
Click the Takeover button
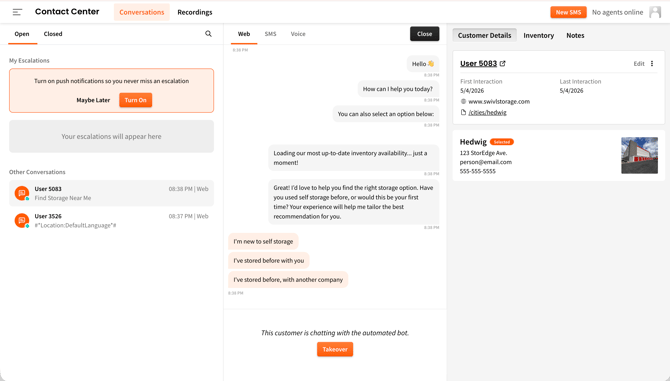(335, 349)
